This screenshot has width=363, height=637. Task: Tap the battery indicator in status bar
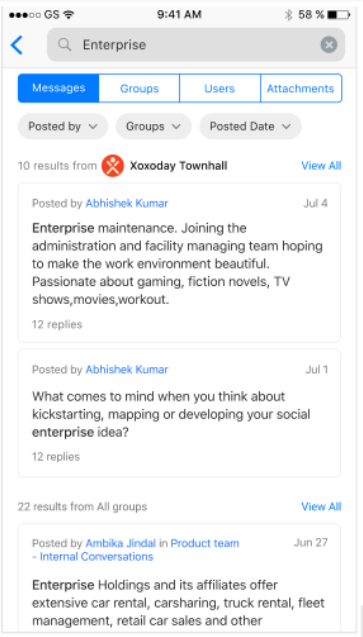point(338,15)
